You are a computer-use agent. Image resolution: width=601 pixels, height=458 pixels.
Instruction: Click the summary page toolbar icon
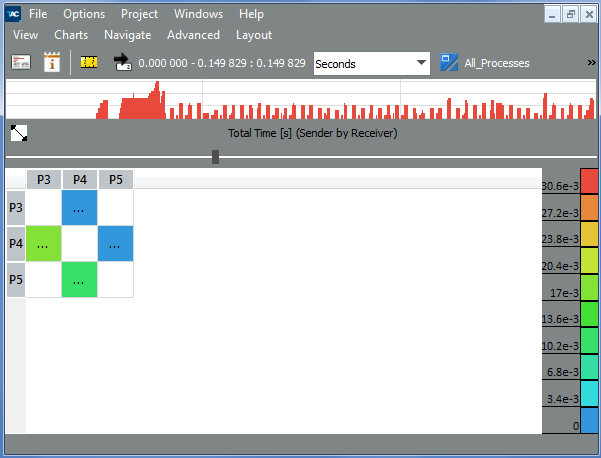[x=21, y=62]
